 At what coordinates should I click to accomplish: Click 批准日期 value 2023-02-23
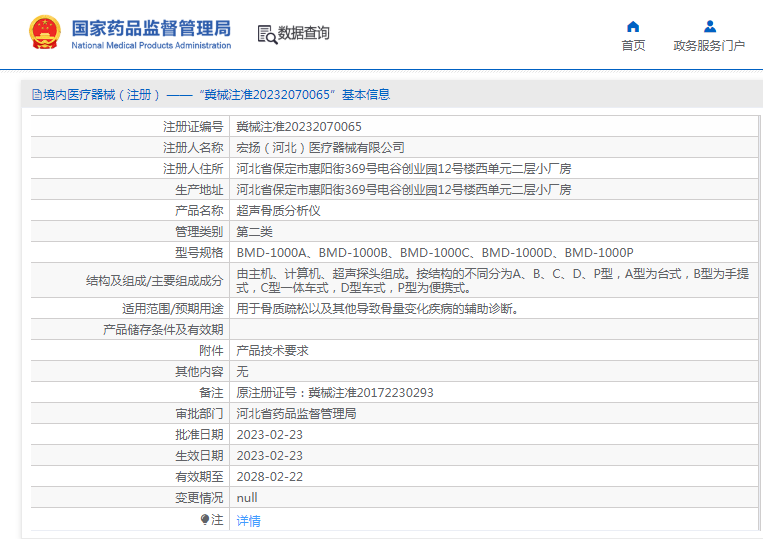click(x=270, y=434)
